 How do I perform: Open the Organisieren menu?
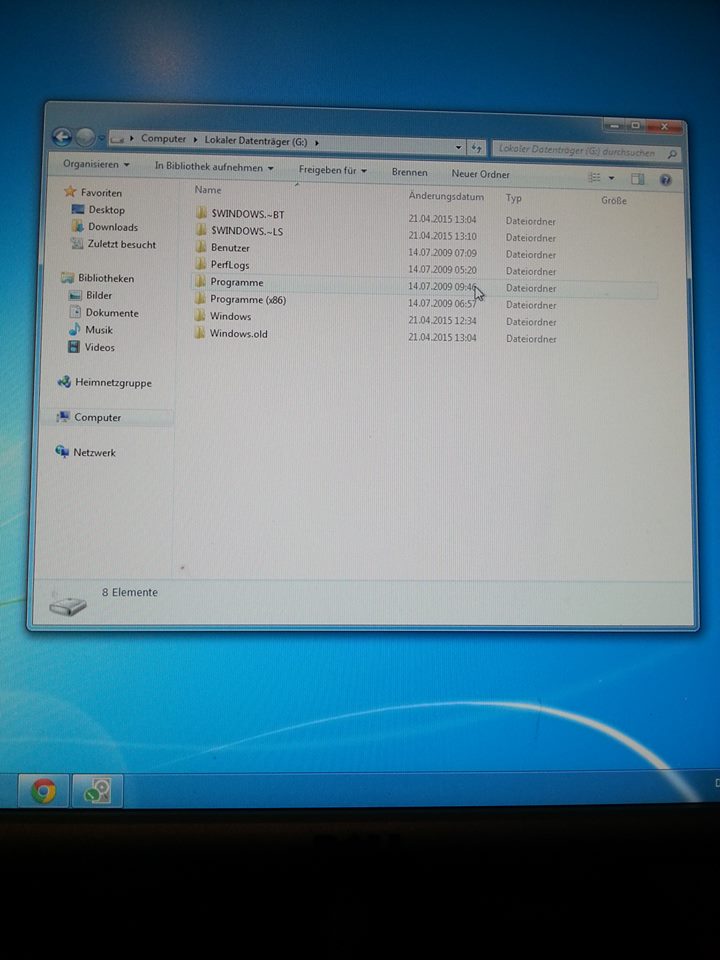[x=96, y=164]
